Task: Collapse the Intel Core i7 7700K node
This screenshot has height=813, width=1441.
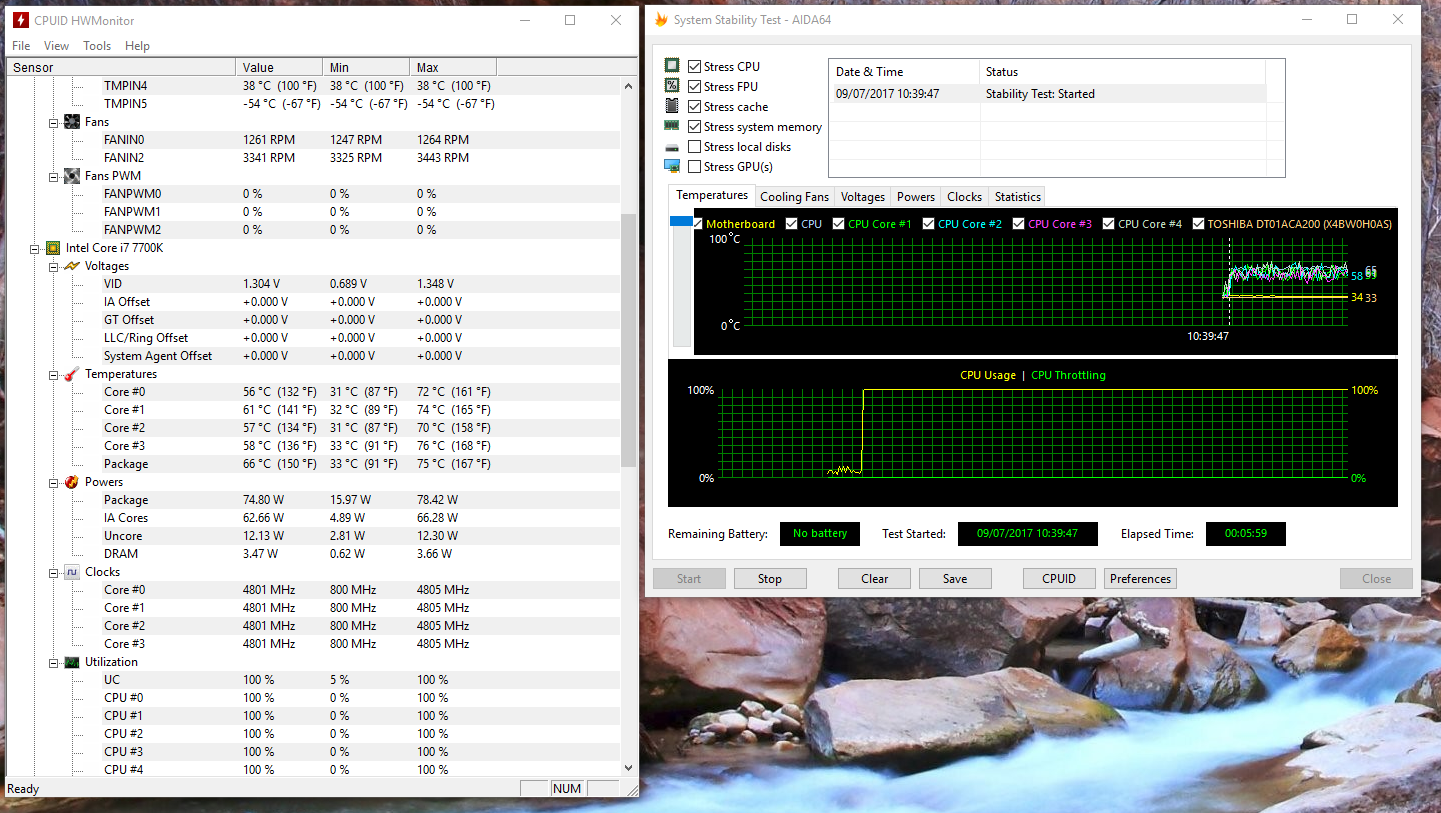Action: pyautogui.click(x=36, y=248)
